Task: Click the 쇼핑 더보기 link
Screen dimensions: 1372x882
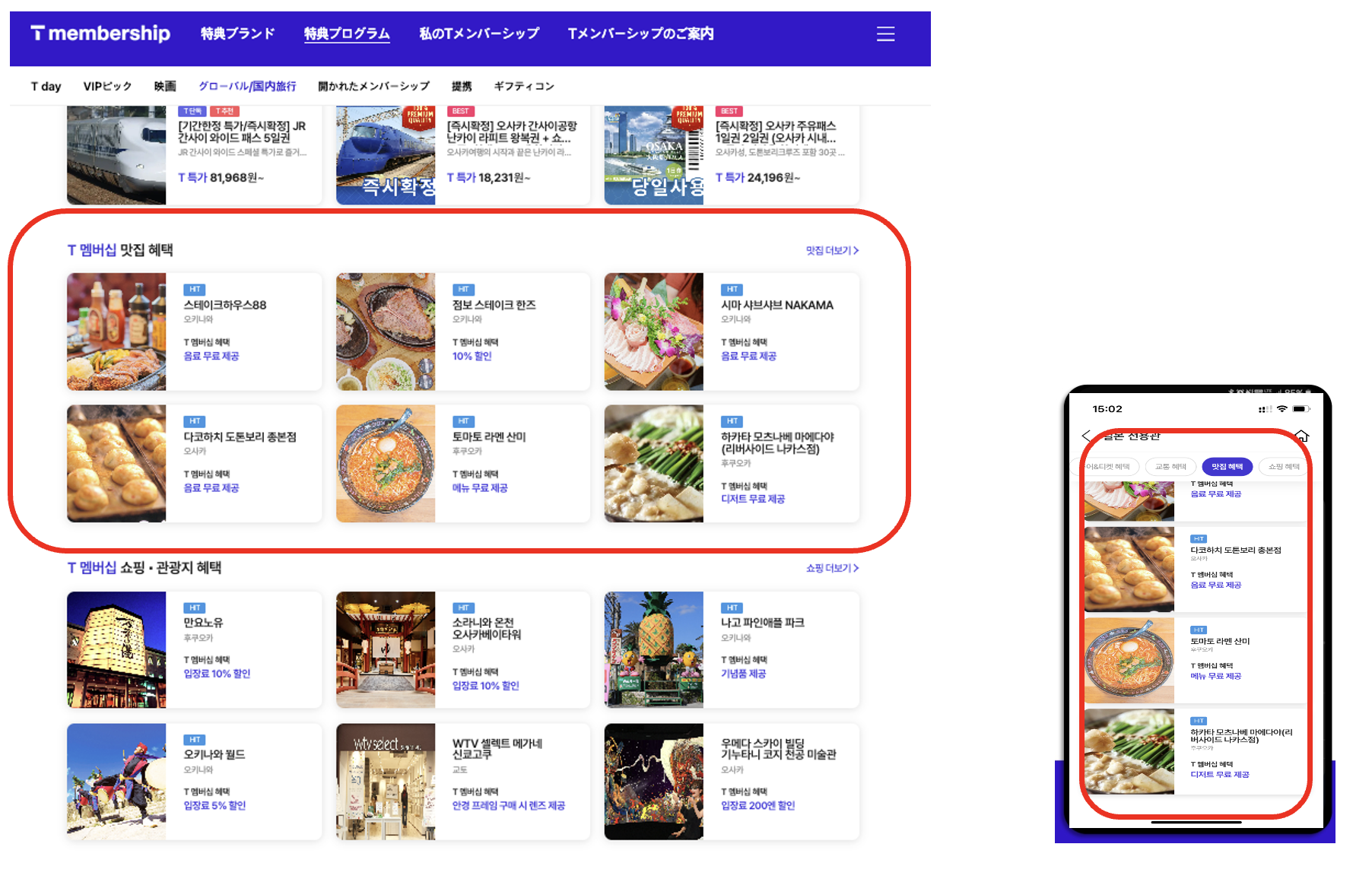Action: (832, 568)
